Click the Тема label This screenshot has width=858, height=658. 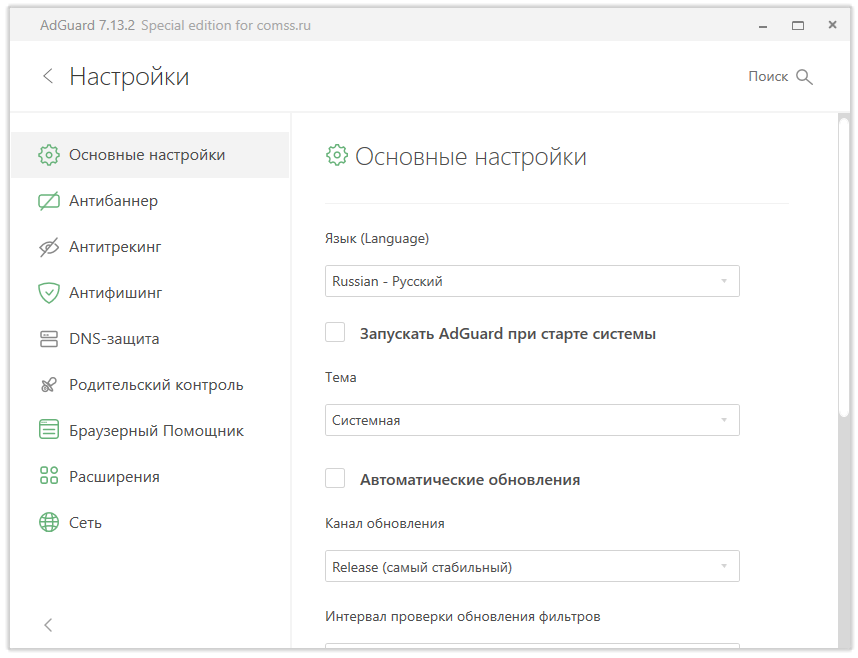(x=340, y=378)
